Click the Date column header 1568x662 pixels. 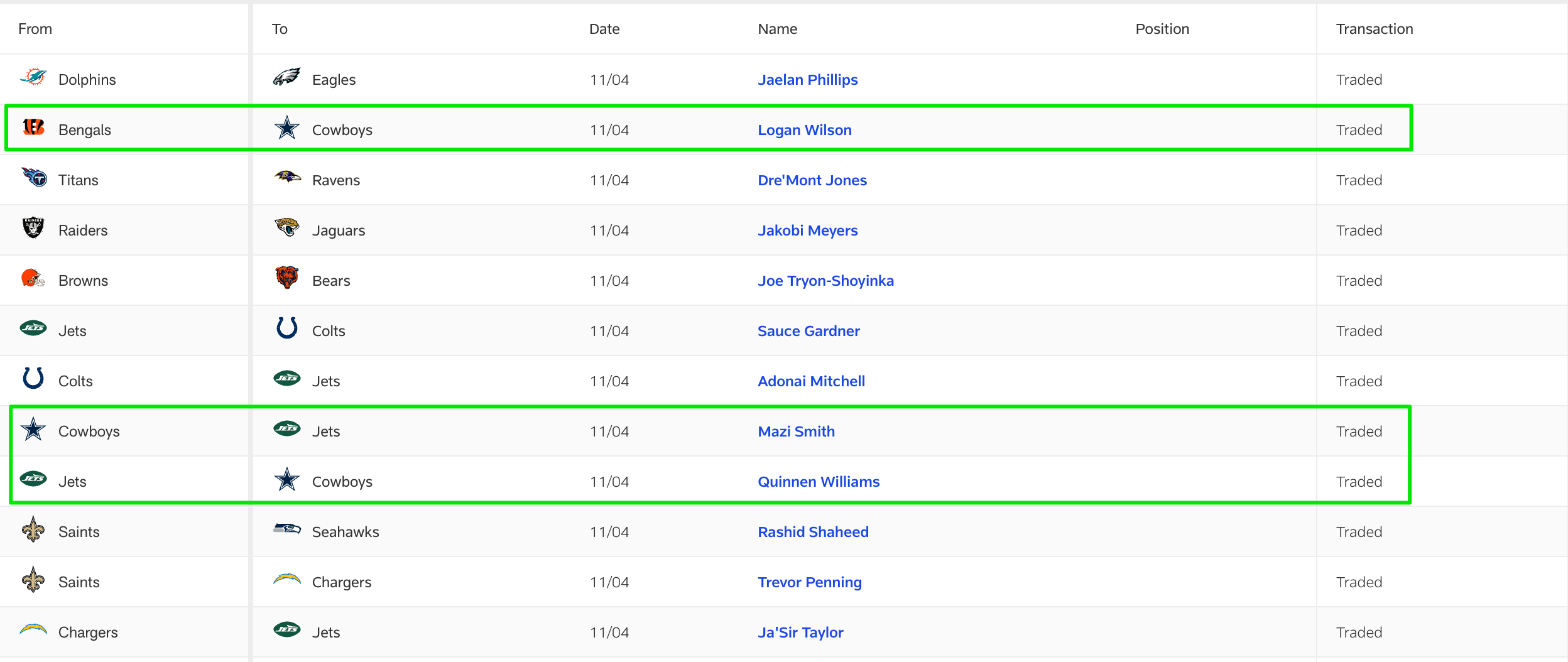pos(604,29)
